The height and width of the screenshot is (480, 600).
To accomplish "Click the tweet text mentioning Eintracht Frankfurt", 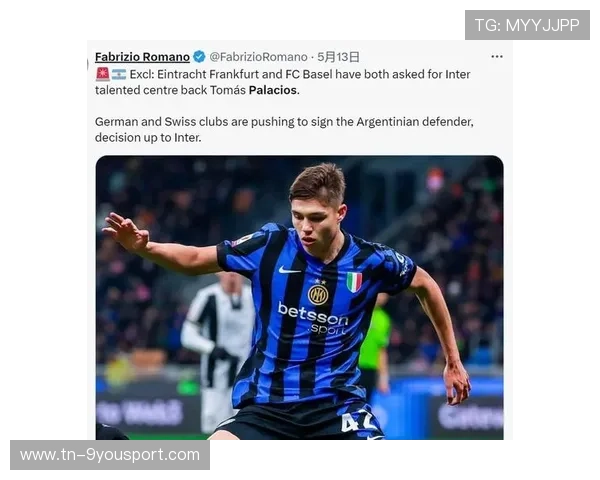I will click(x=283, y=82).
